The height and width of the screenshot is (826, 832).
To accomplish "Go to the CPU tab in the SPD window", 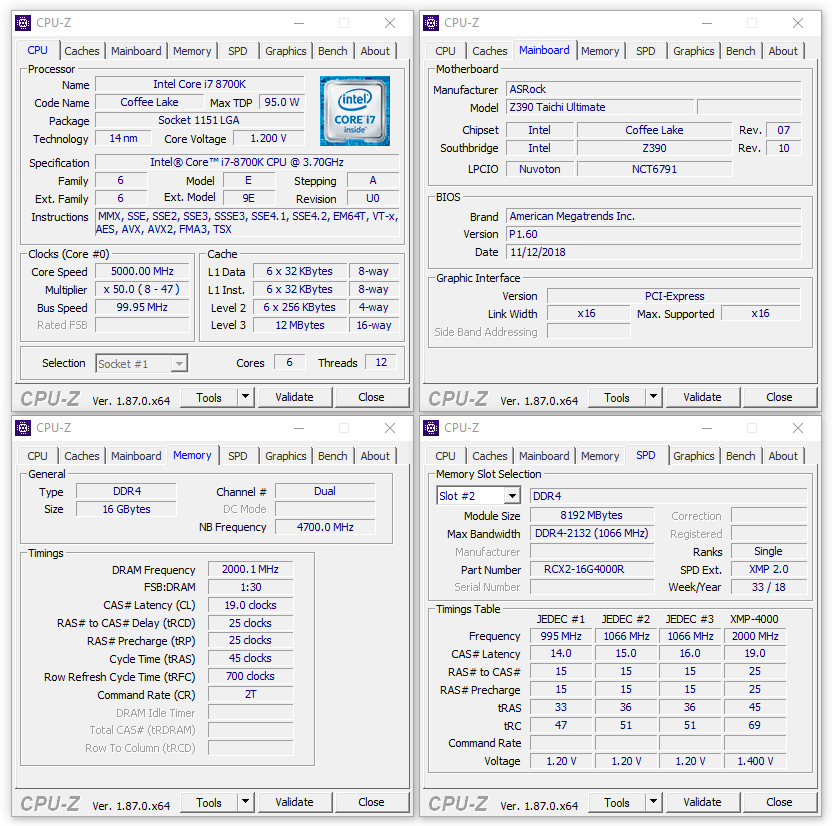I will point(445,456).
